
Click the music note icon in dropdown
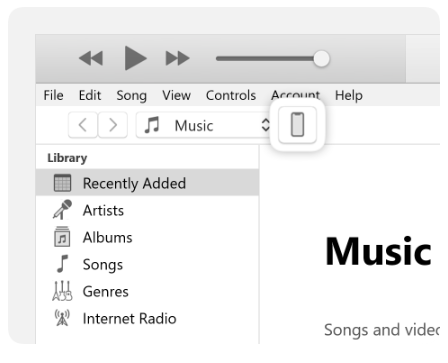point(152,125)
